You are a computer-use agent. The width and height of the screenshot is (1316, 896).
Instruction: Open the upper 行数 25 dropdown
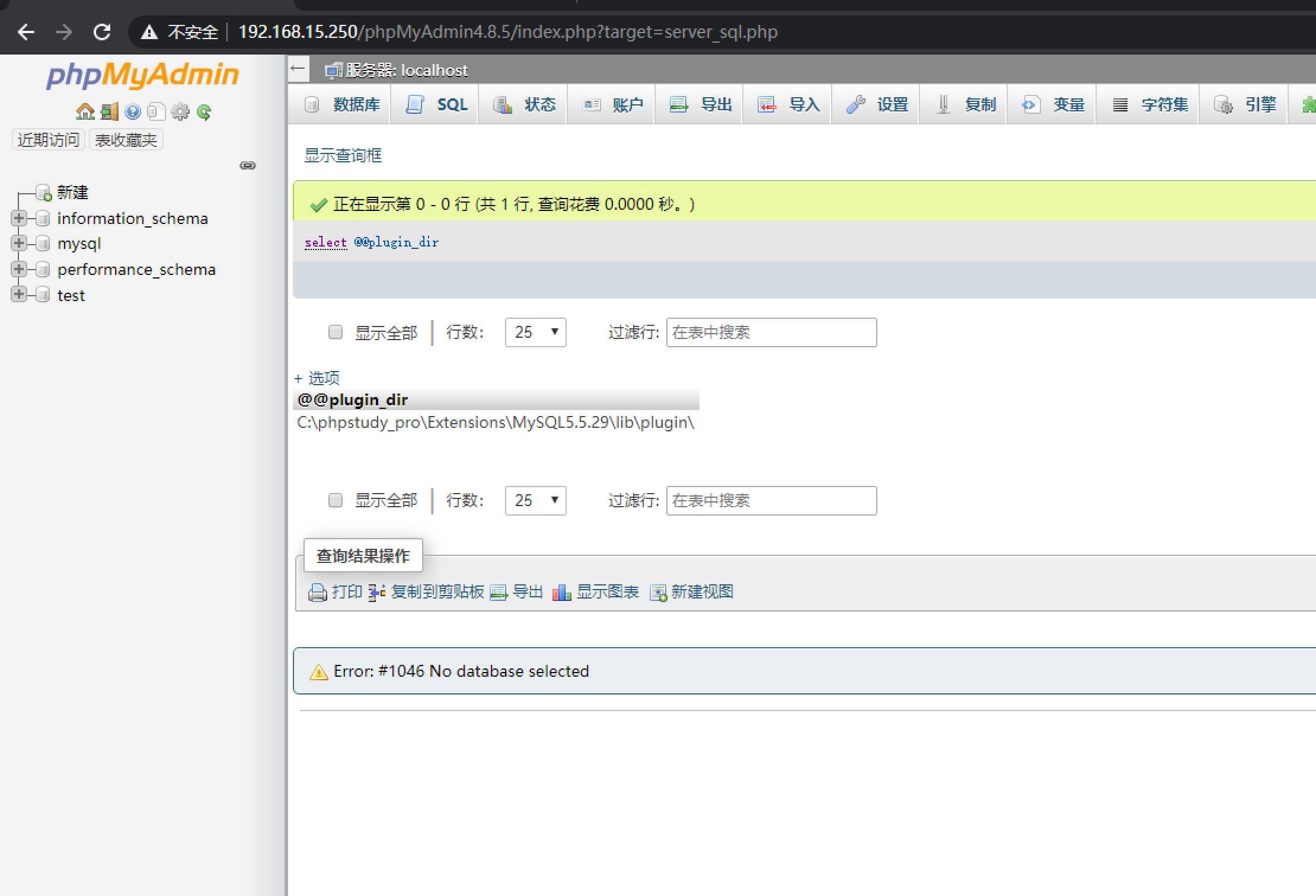coord(535,332)
